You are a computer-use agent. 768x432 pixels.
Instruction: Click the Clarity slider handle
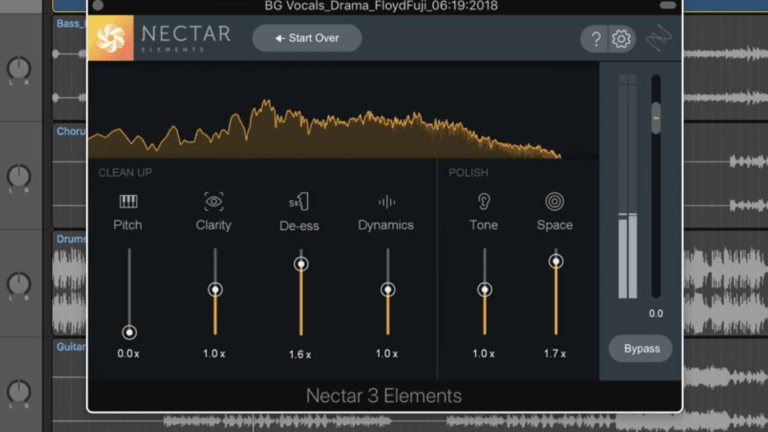215,290
